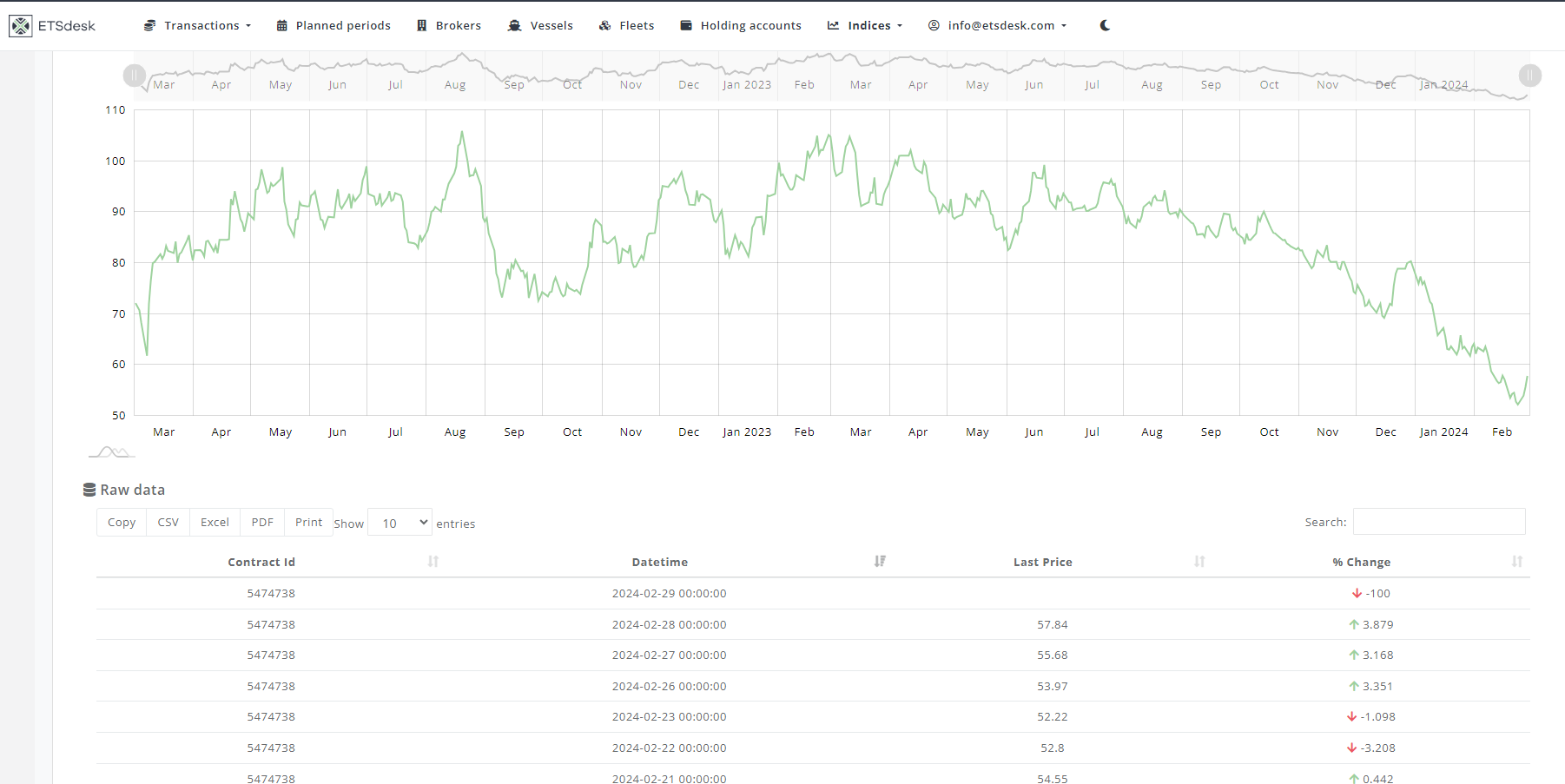Click the chart navigator preview strip
This screenshot has width=1565, height=784.
[832, 76]
